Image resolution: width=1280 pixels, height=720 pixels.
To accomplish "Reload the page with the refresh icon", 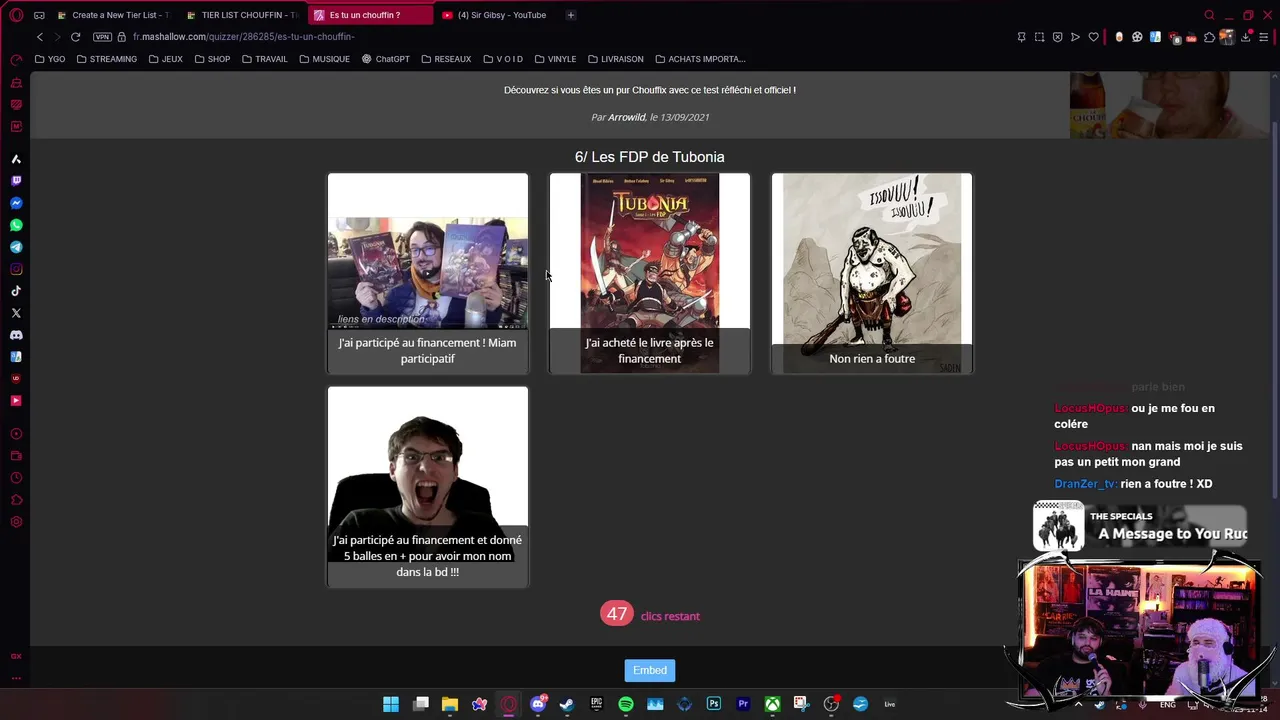I will (75, 37).
